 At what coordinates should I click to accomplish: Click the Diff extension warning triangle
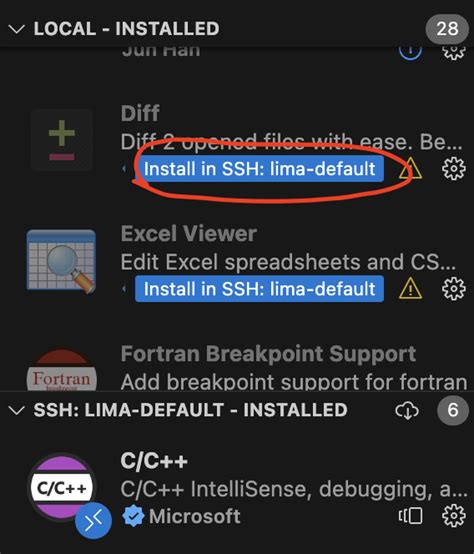click(x=410, y=169)
